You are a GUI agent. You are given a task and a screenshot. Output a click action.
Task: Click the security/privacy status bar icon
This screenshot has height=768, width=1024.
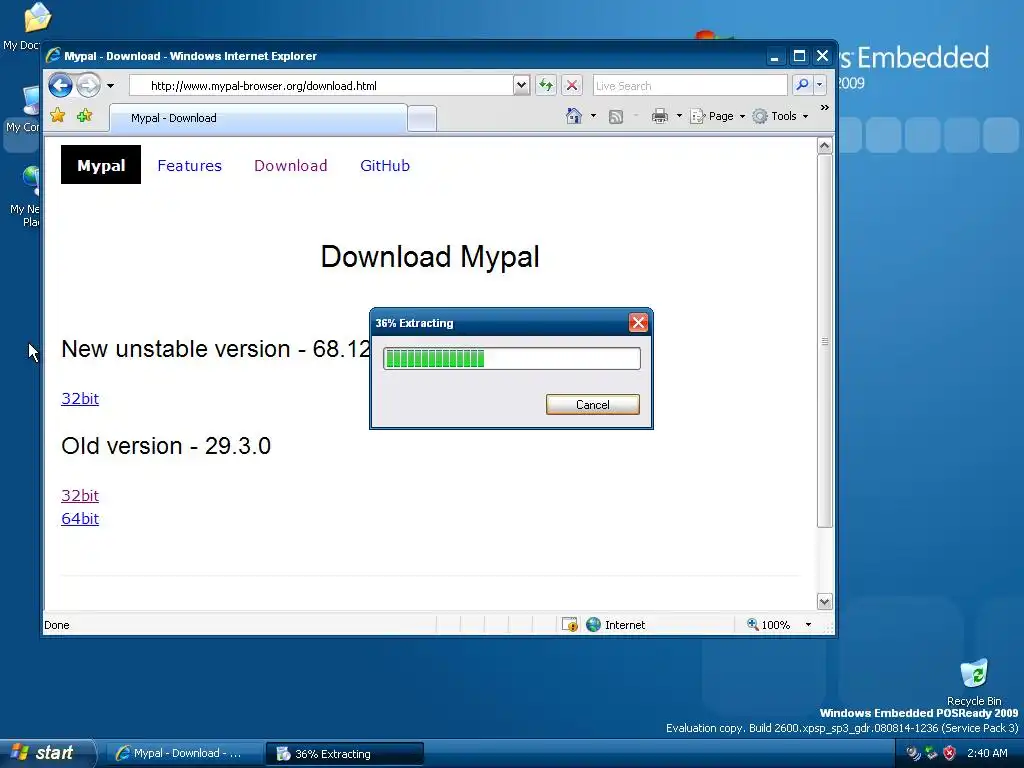[x=569, y=625]
